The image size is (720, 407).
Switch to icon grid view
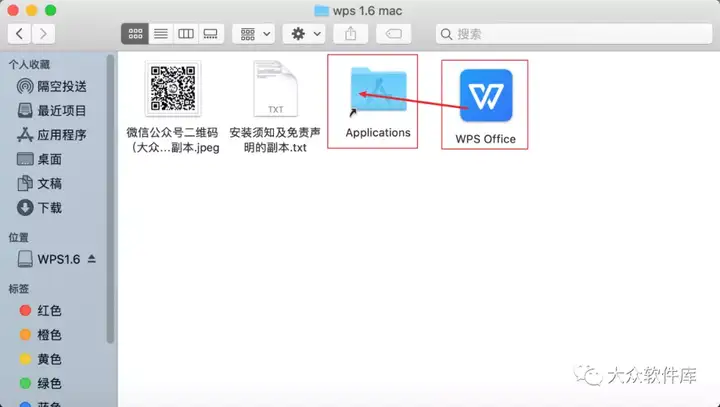click(135, 34)
